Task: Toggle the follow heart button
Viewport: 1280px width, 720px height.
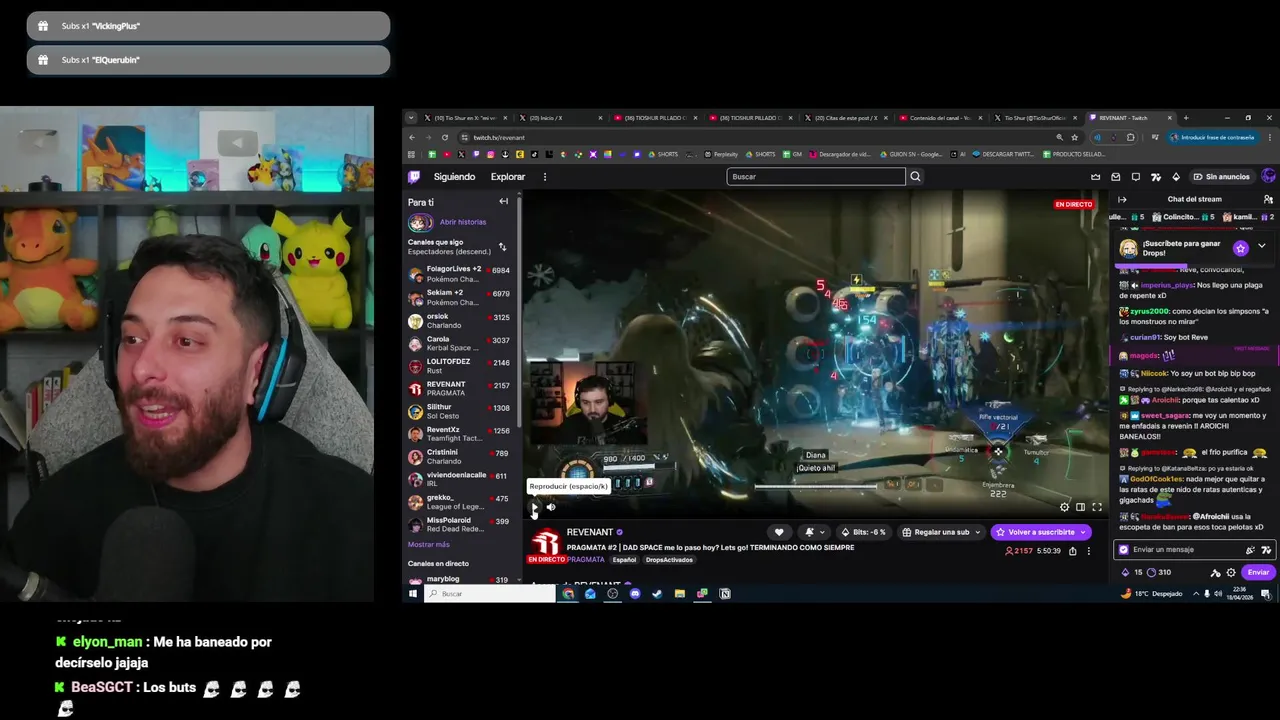Action: point(779,532)
